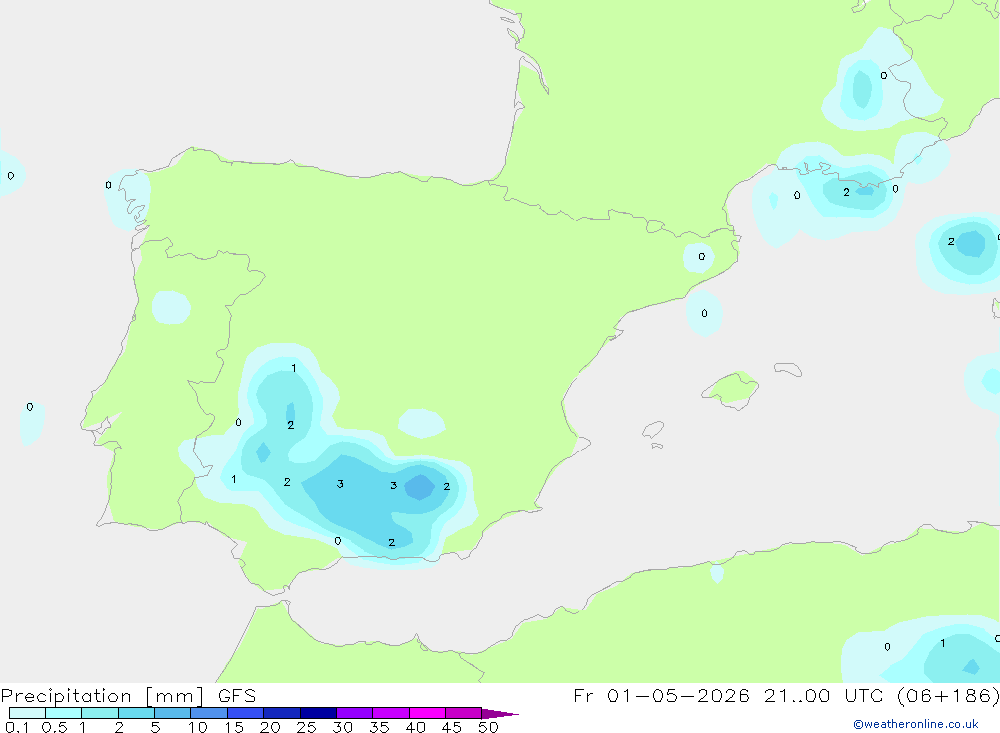1000x733 pixels.
Task: Click the '15' legend scale label
Action: pos(234,727)
